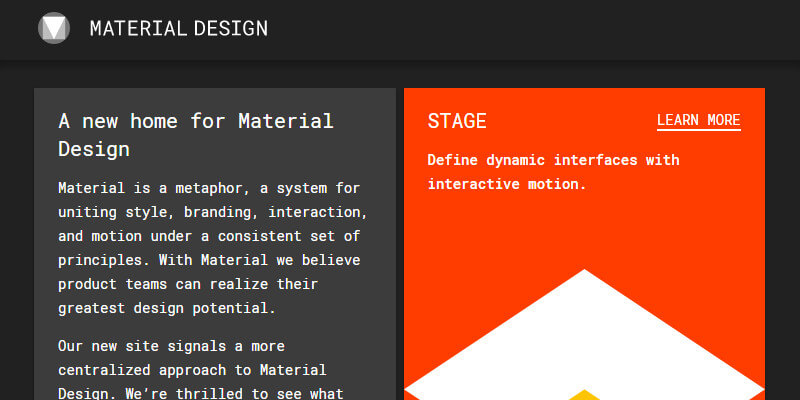Click the heading 'A new home for Material Design'

click(196, 135)
